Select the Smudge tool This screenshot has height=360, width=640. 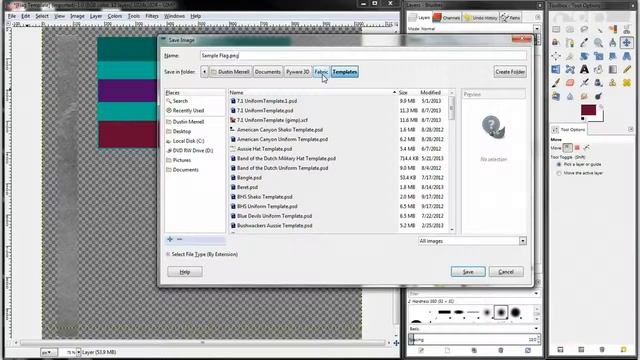click(584, 96)
